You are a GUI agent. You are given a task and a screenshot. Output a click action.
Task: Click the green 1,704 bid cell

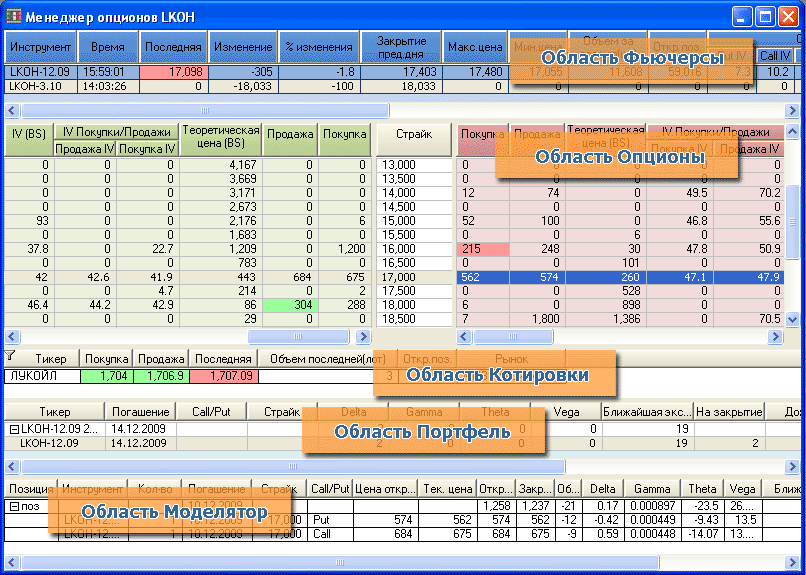click(x=107, y=376)
